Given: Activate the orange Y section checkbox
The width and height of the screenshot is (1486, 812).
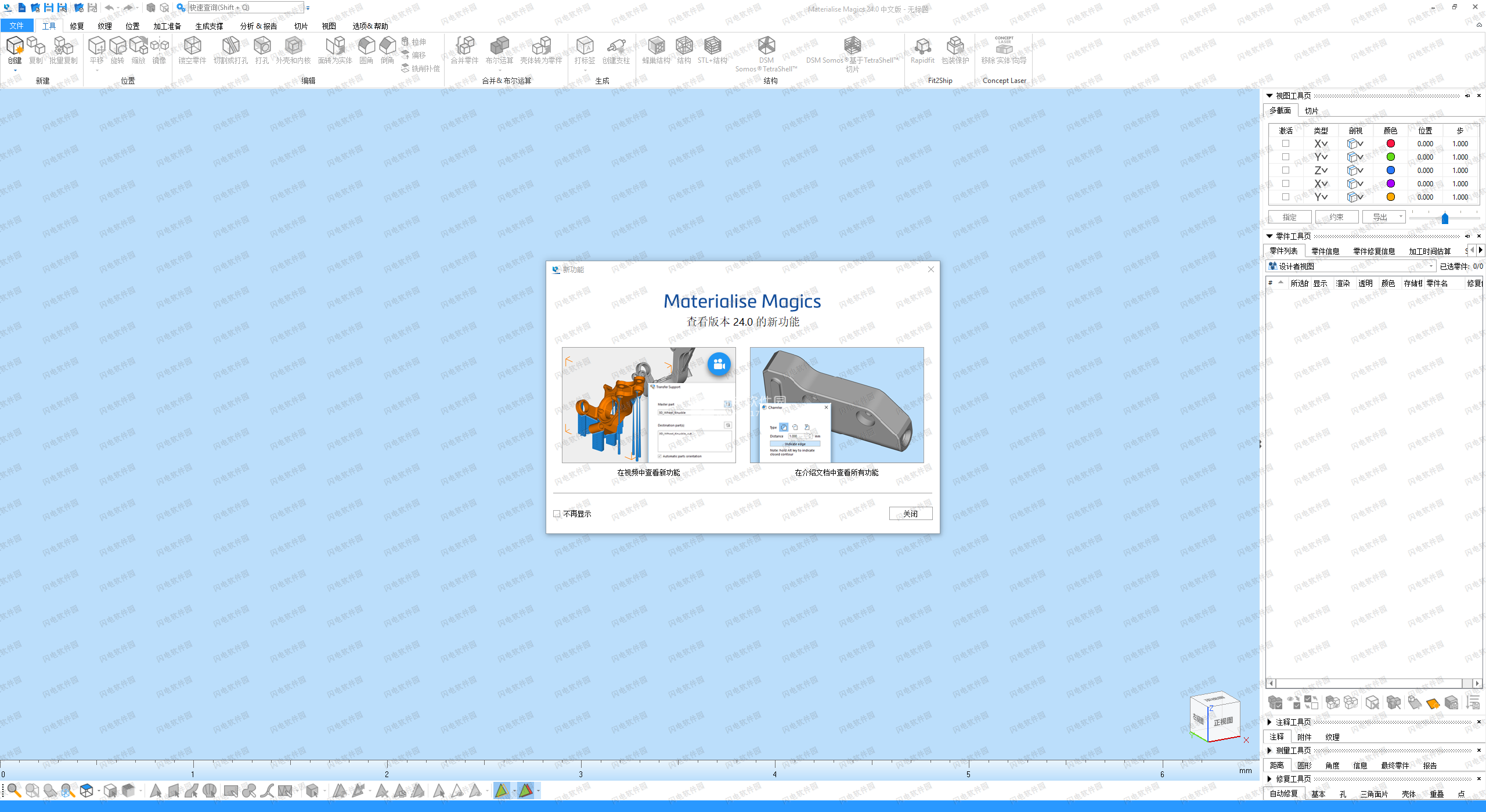Looking at the screenshot, I should 1286,197.
